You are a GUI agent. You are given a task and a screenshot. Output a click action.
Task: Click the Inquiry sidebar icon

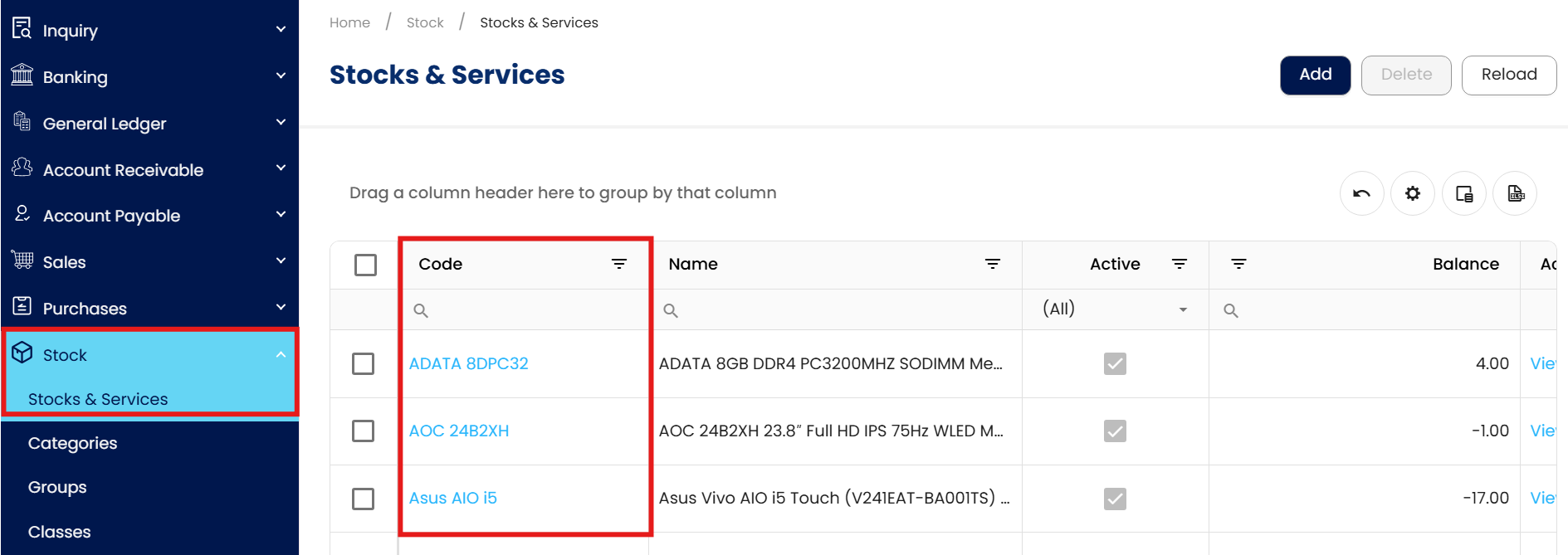(22, 28)
